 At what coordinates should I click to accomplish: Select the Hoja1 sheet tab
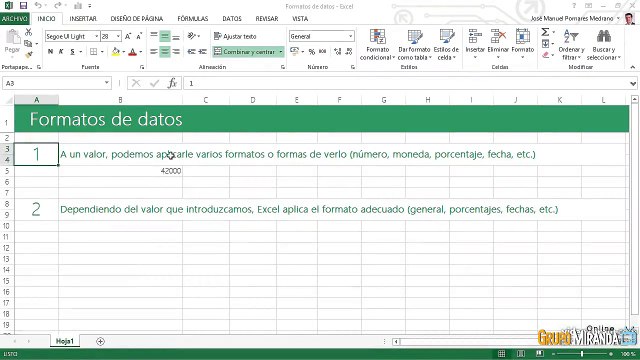coord(65,341)
